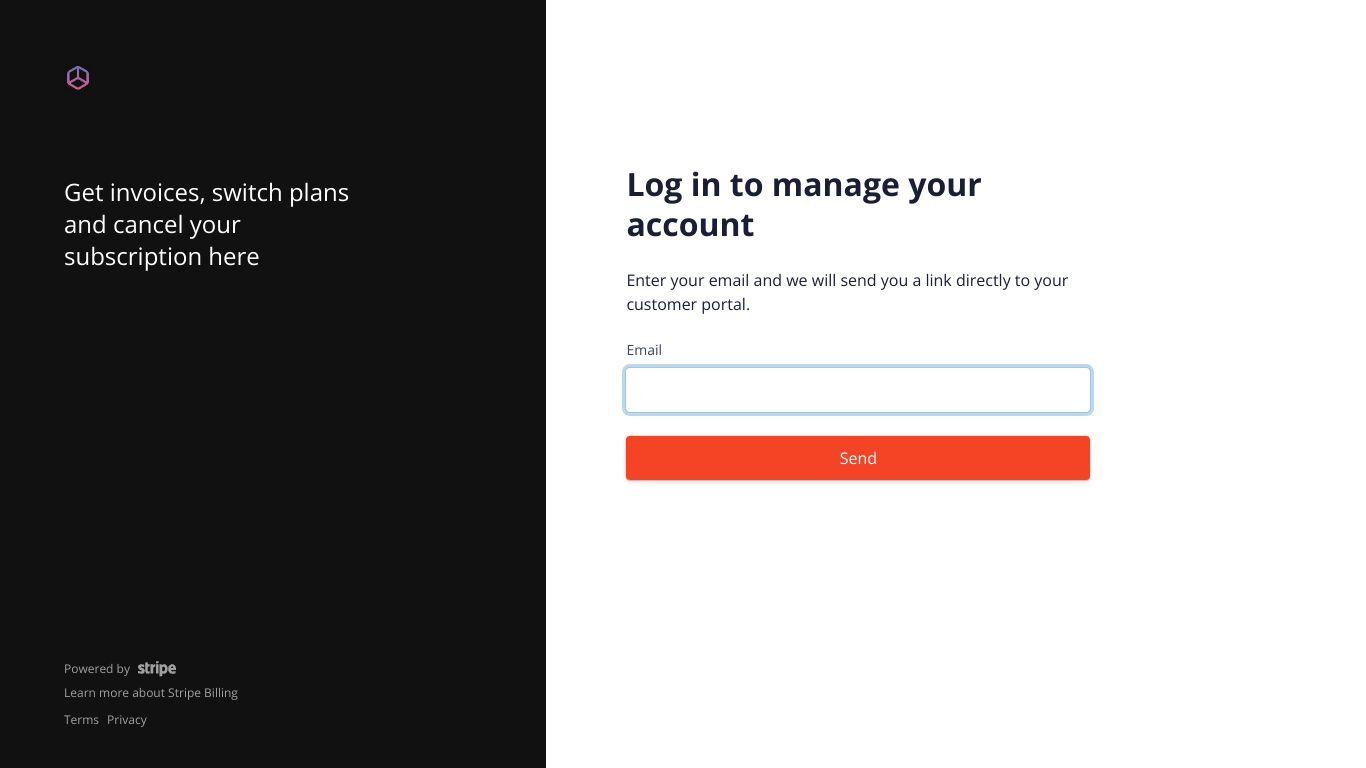
Task: Click 'subscription here' tagline line
Action: click(162, 257)
